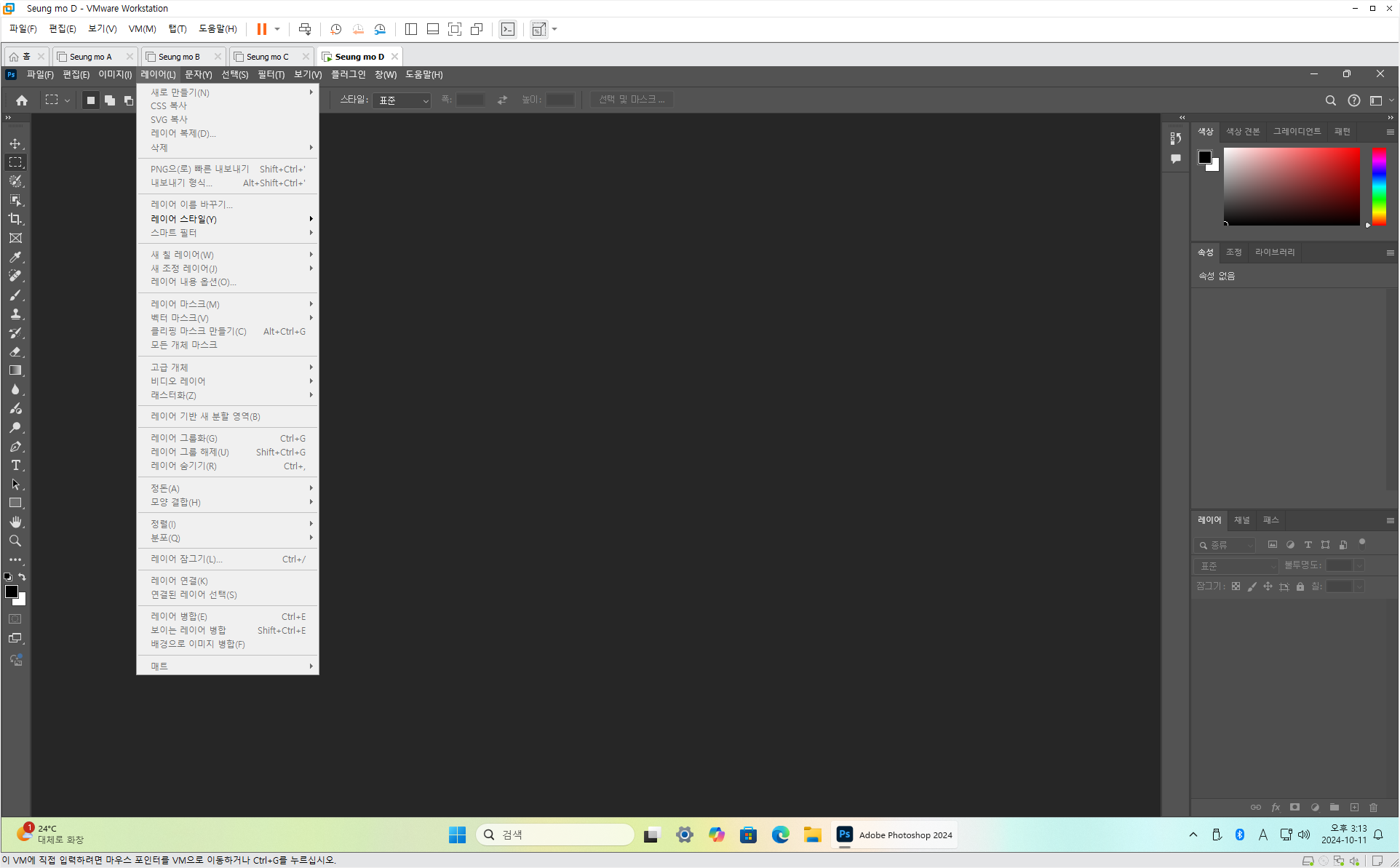Toggle lock all layer icon

tap(1300, 586)
